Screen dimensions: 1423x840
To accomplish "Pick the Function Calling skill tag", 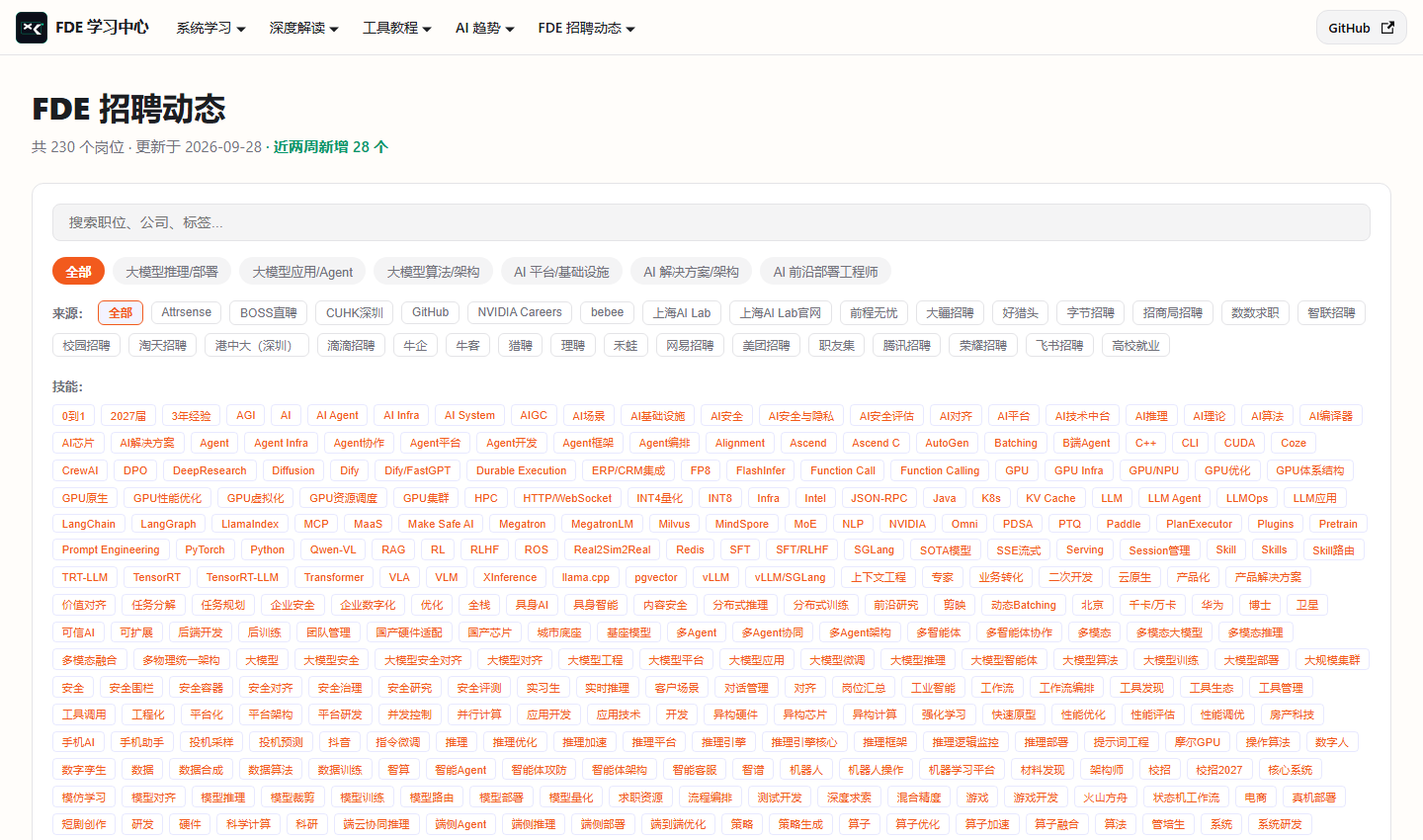I will pyautogui.click(x=940, y=471).
